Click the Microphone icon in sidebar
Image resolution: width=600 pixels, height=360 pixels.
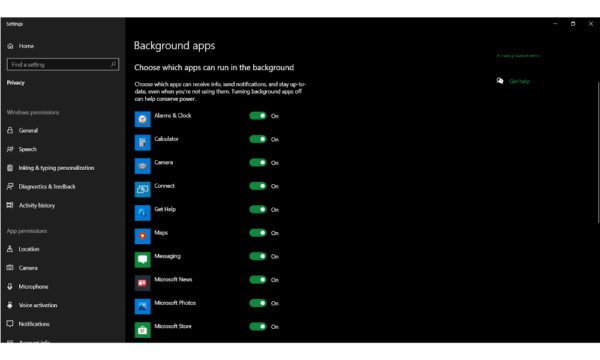(x=10, y=286)
